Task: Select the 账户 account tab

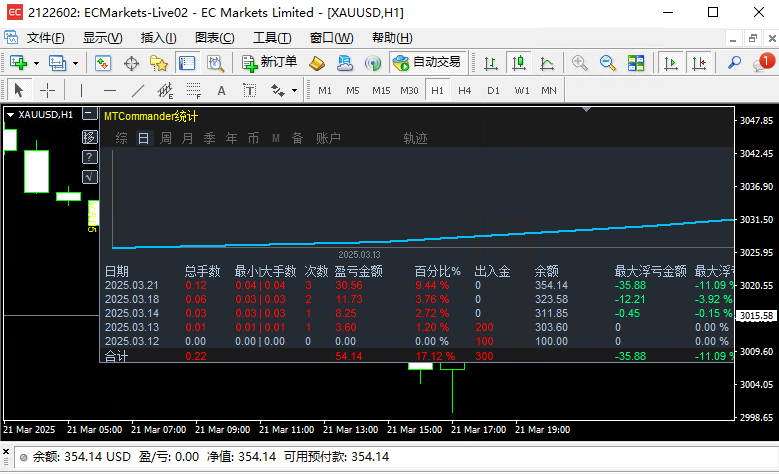Action: tap(328, 138)
